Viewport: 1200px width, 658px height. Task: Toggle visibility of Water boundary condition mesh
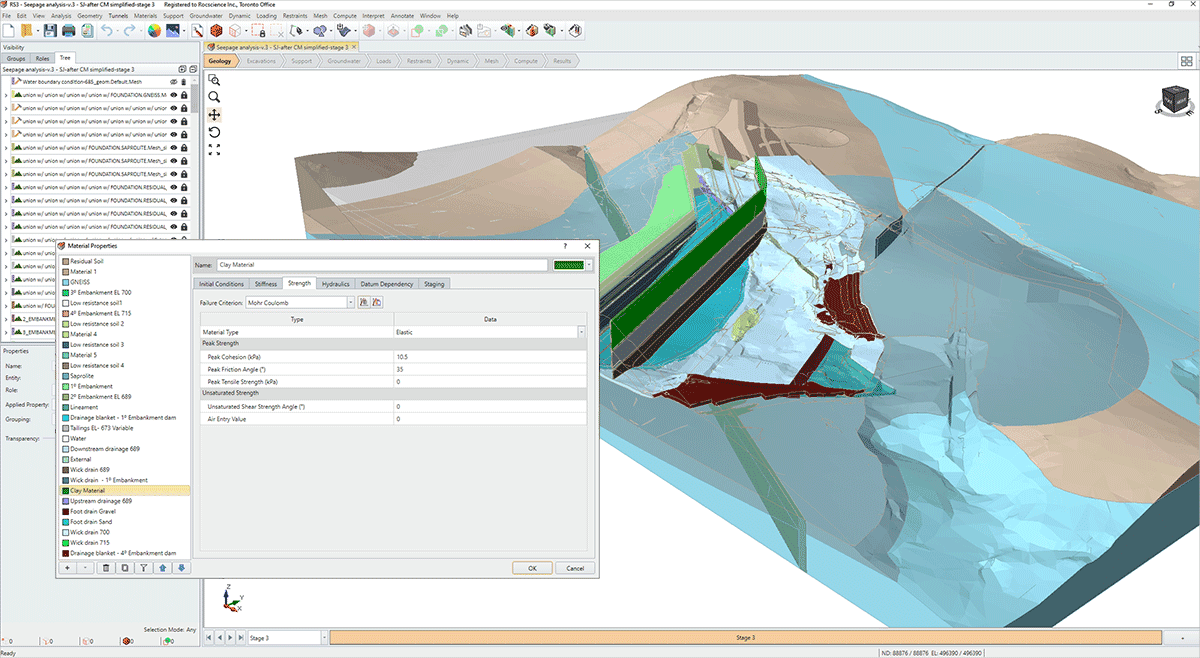pyautogui.click(x=173, y=82)
